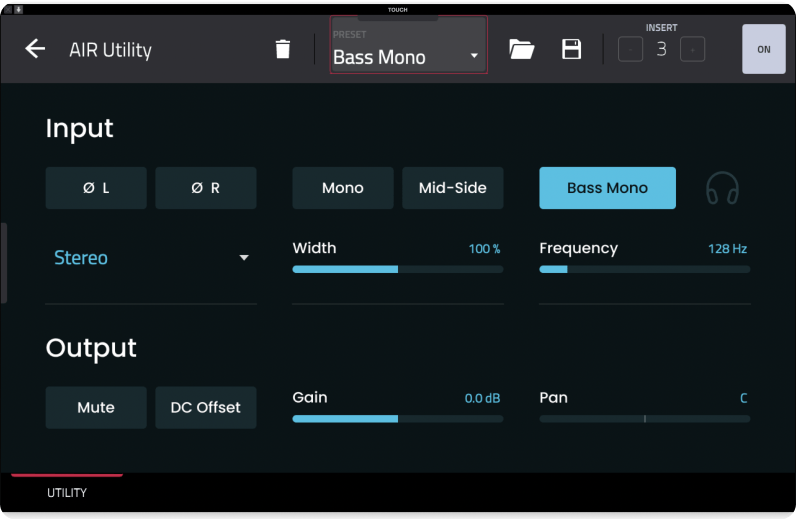Save preset using floppy disk icon
The height and width of the screenshot is (519, 796).
tap(571, 49)
